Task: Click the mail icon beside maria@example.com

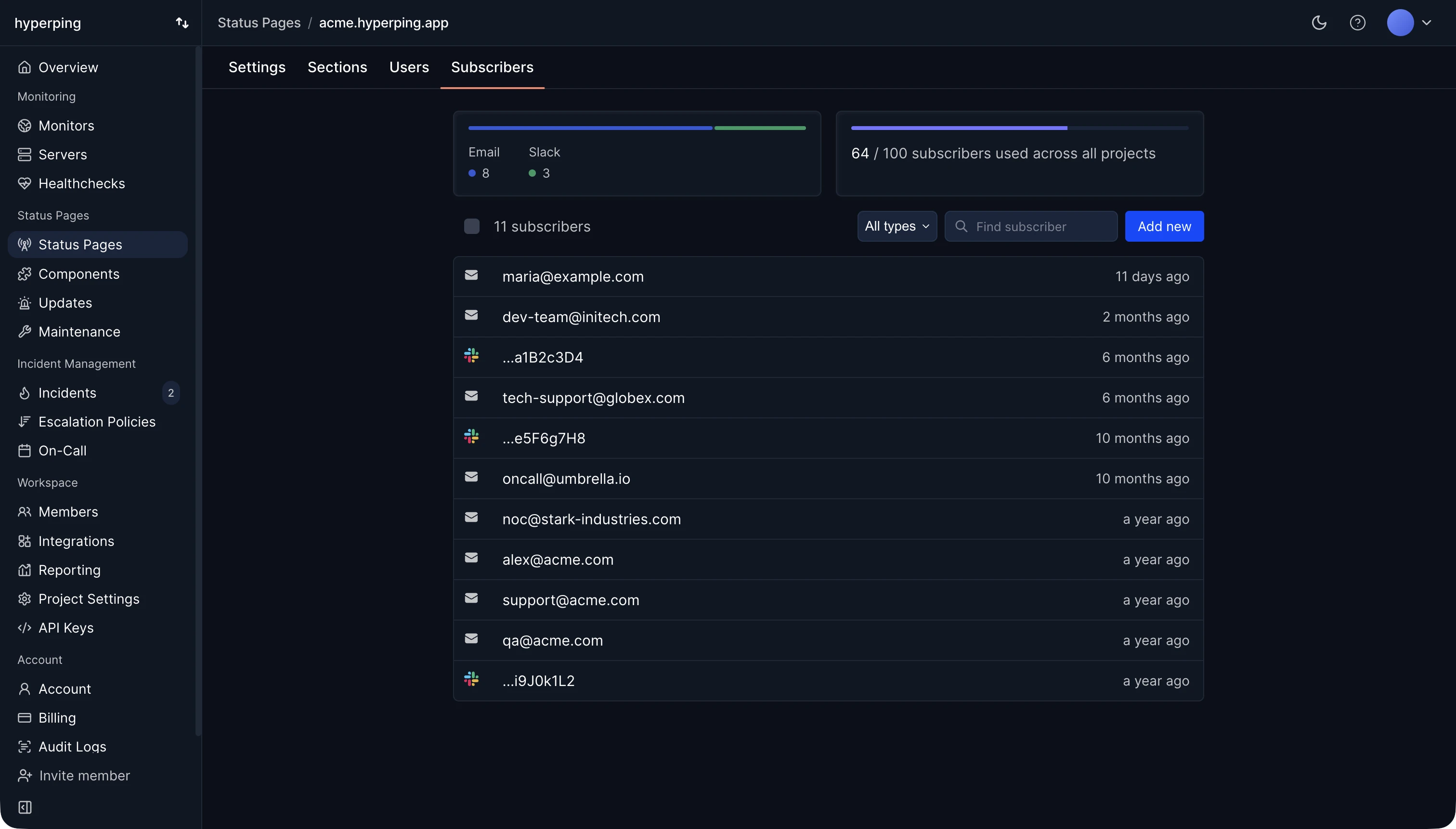Action: 471,275
